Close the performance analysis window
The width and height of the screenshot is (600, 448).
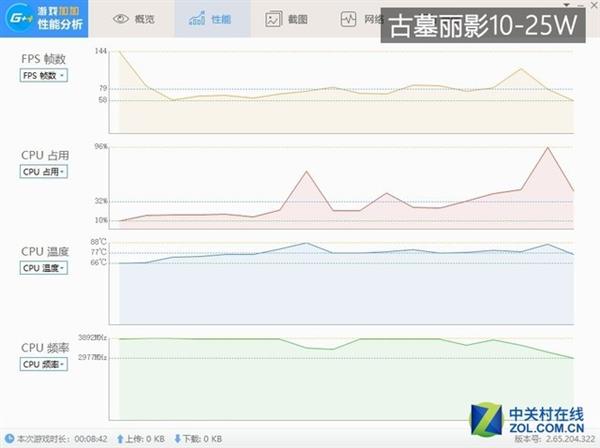(594, 5)
